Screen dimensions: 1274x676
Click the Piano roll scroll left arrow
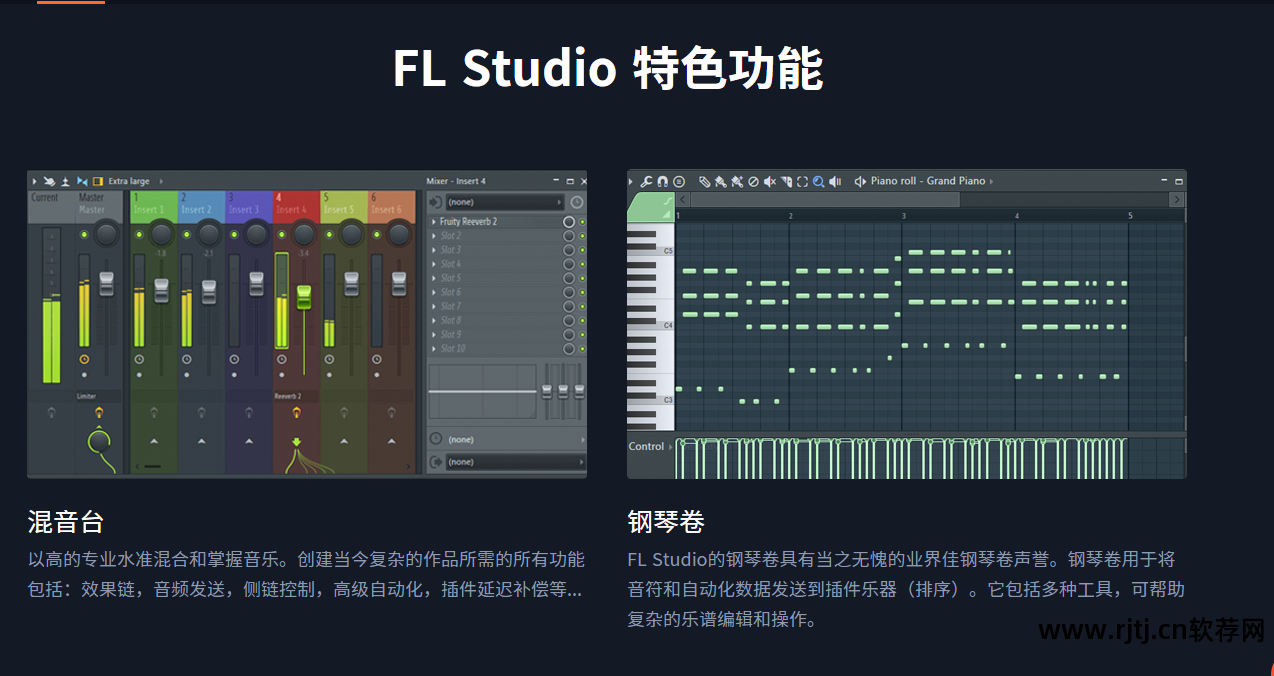point(683,200)
